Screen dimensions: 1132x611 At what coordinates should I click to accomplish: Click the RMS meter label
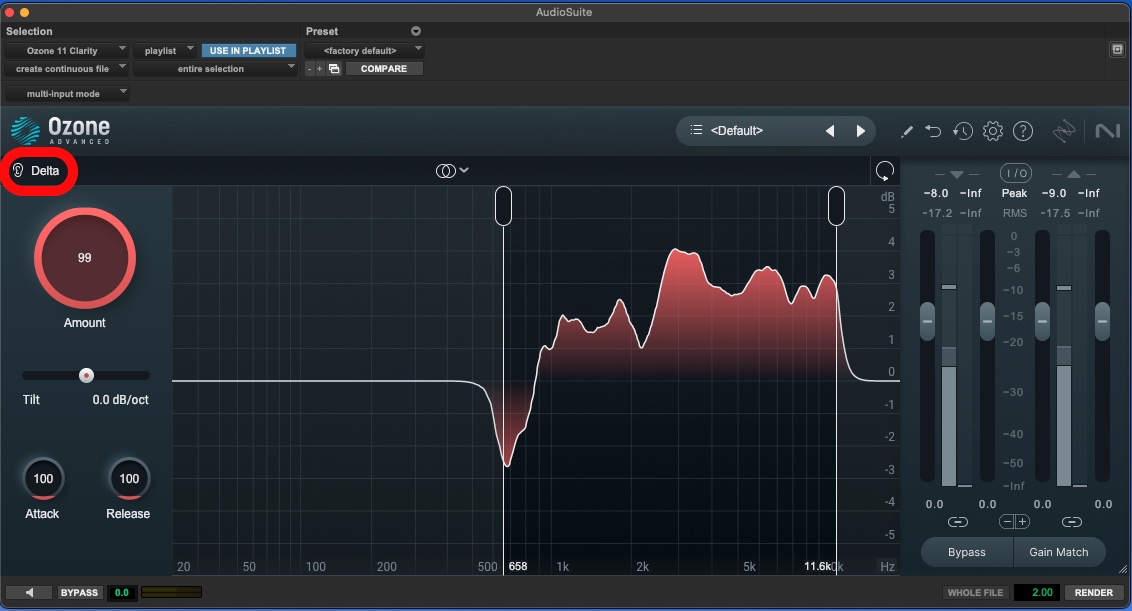click(1014, 213)
